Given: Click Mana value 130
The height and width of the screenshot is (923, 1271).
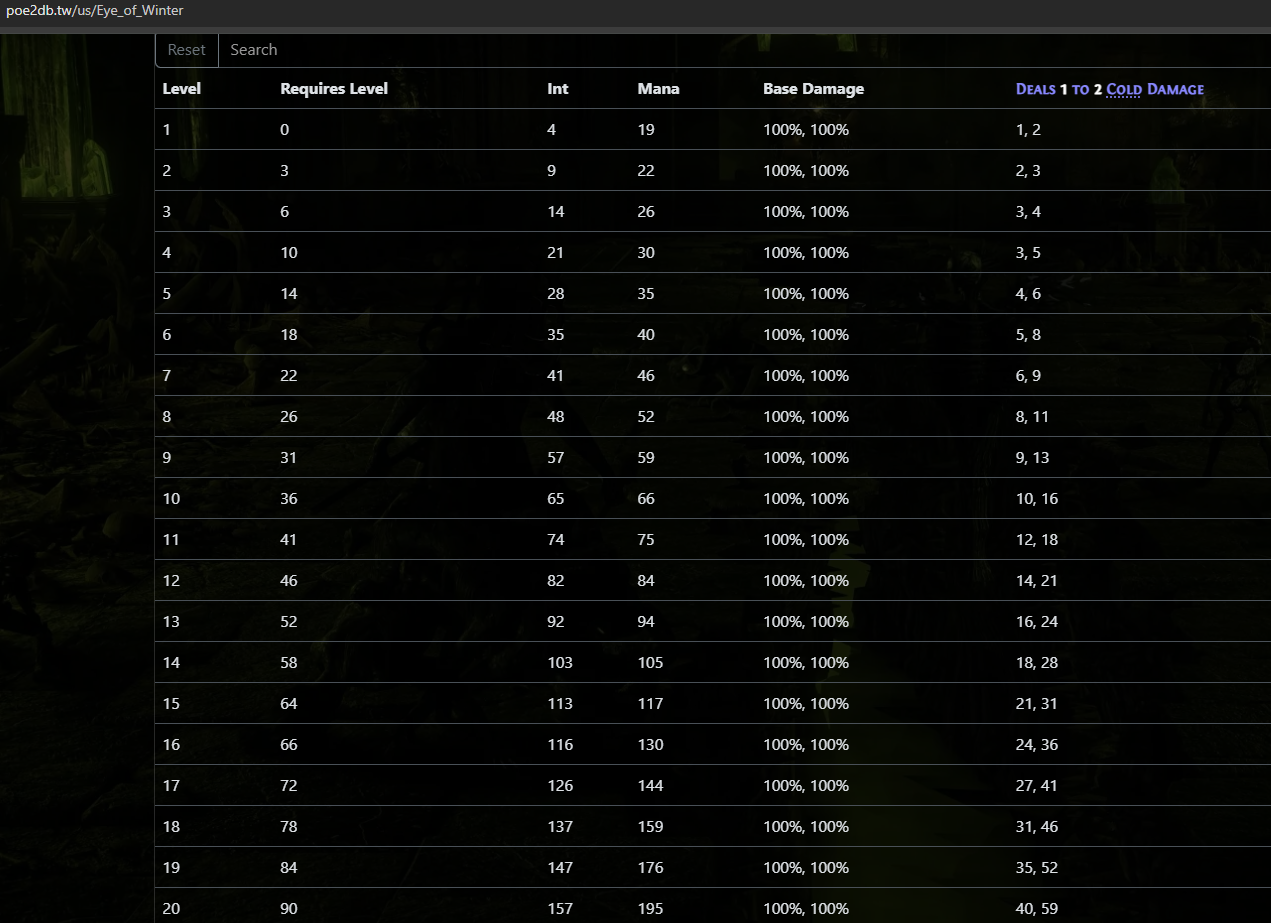Looking at the screenshot, I should 650,745.
